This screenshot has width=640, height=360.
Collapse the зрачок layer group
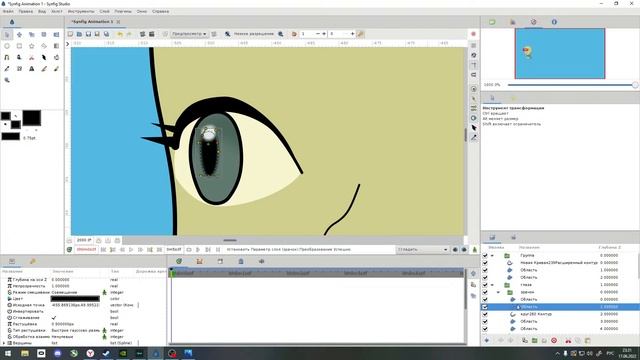(498, 292)
